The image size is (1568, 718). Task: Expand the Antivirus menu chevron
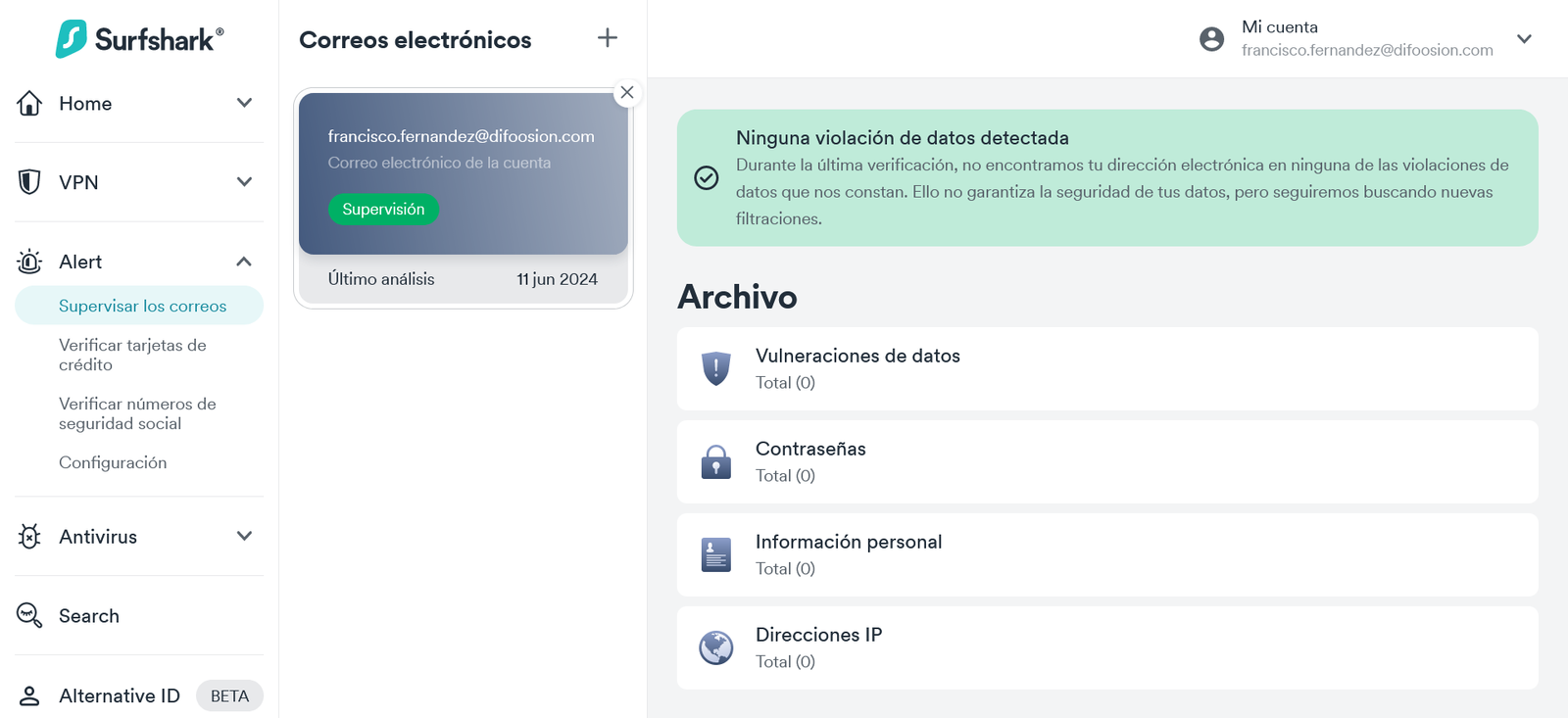coord(244,536)
